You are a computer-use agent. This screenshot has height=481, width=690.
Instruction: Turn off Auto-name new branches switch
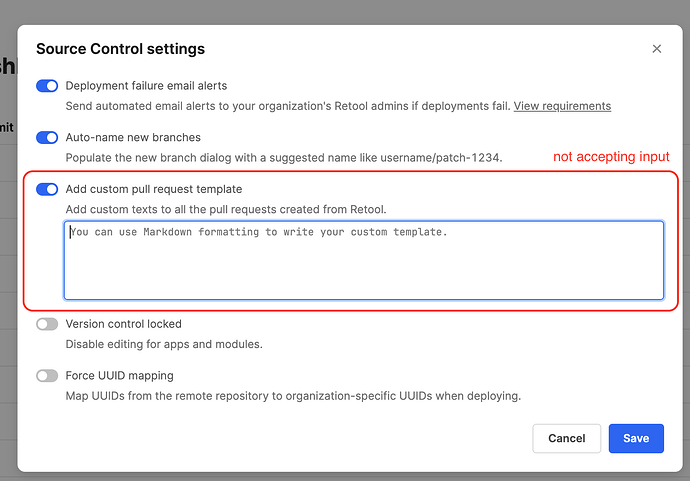[x=47, y=138]
